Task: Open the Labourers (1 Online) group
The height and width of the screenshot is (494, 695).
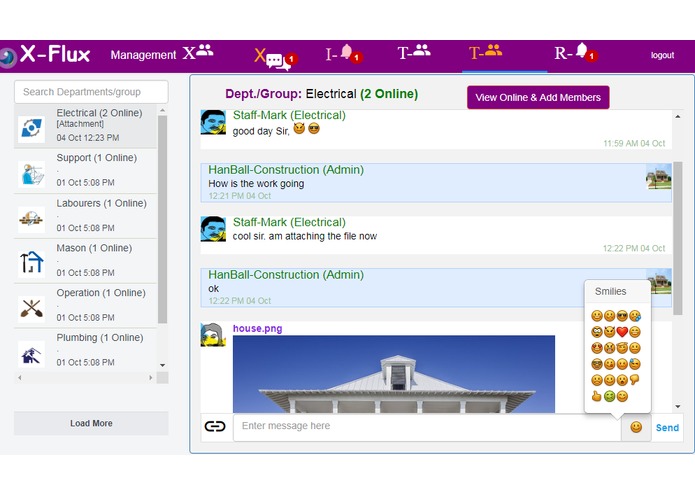Action: point(86,216)
